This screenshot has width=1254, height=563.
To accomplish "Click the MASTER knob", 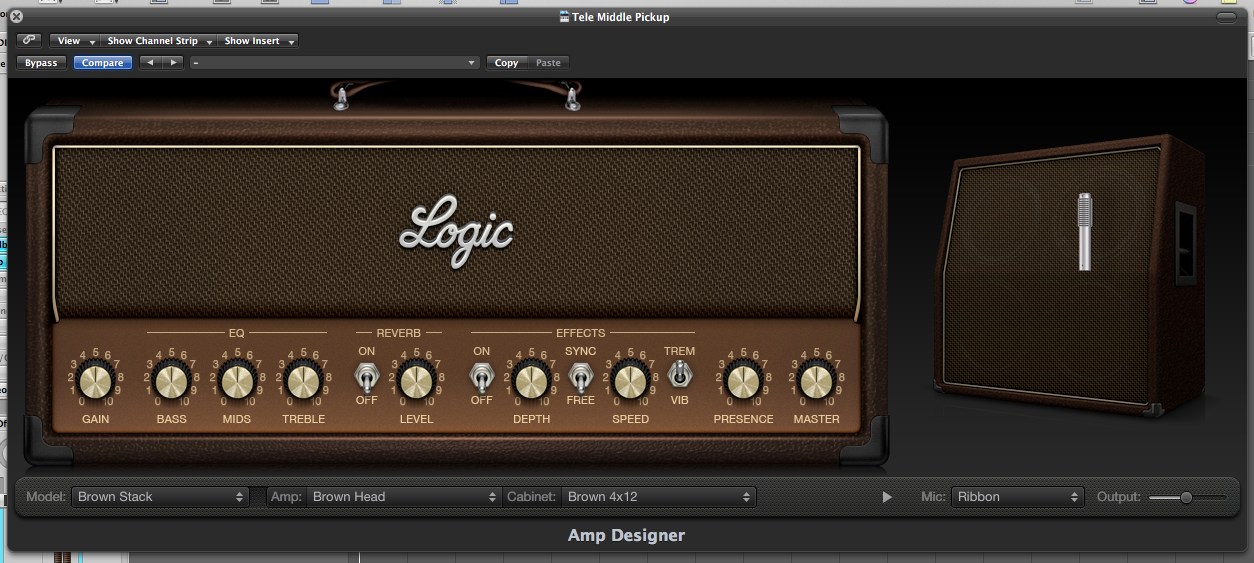I will point(816,381).
